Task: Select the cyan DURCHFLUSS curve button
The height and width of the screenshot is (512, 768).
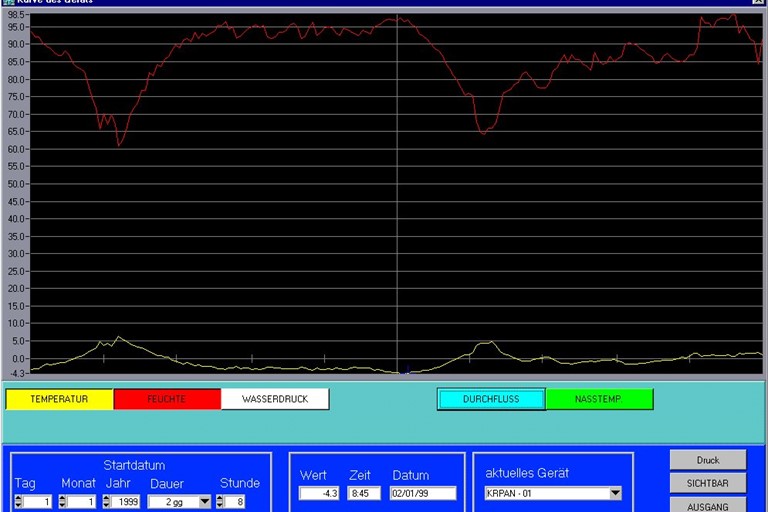Action: [x=491, y=399]
